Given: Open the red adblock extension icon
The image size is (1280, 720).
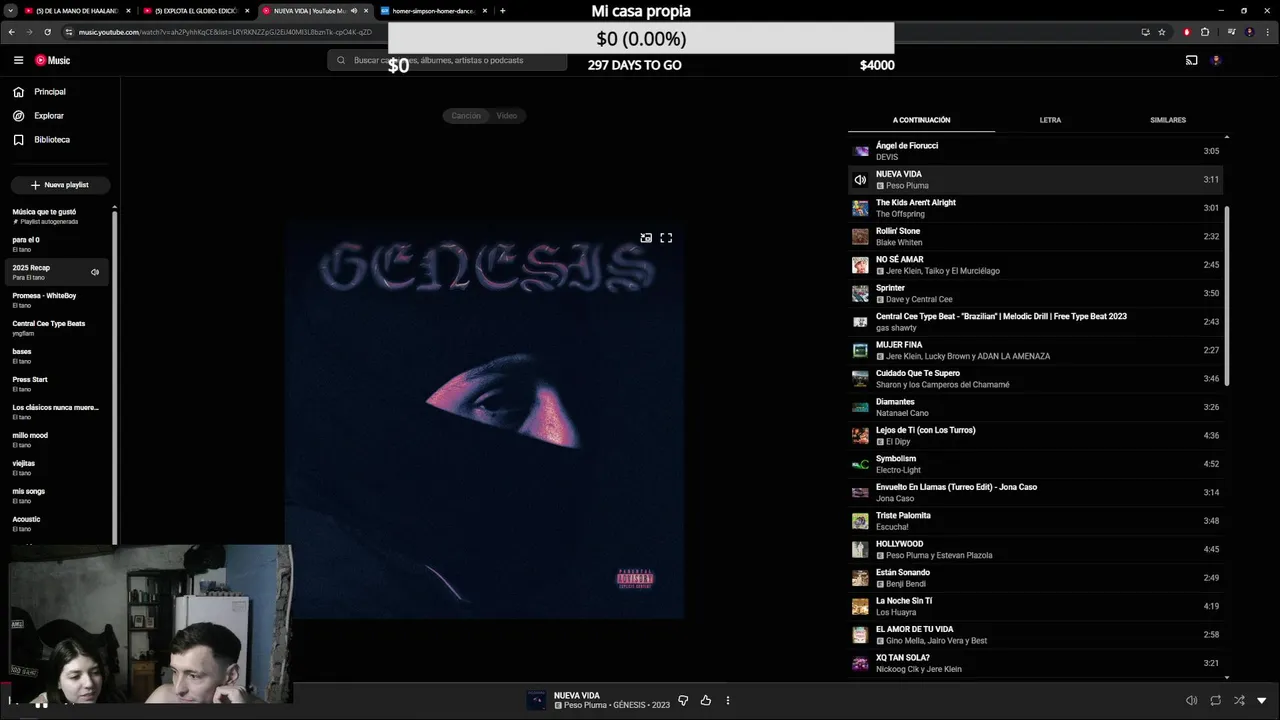Looking at the screenshot, I should (1187, 32).
